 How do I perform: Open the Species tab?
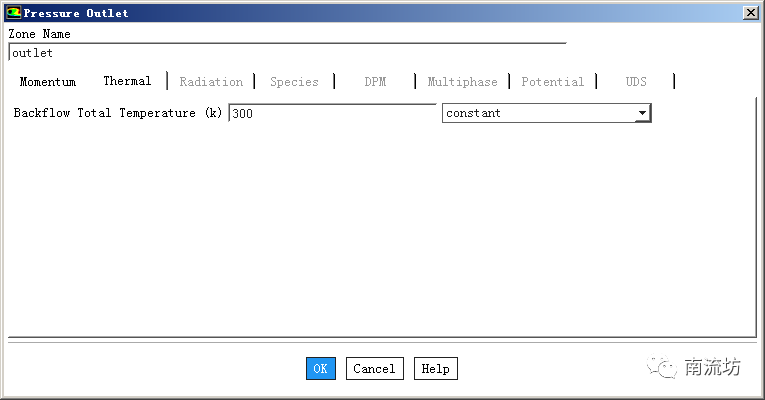(294, 81)
